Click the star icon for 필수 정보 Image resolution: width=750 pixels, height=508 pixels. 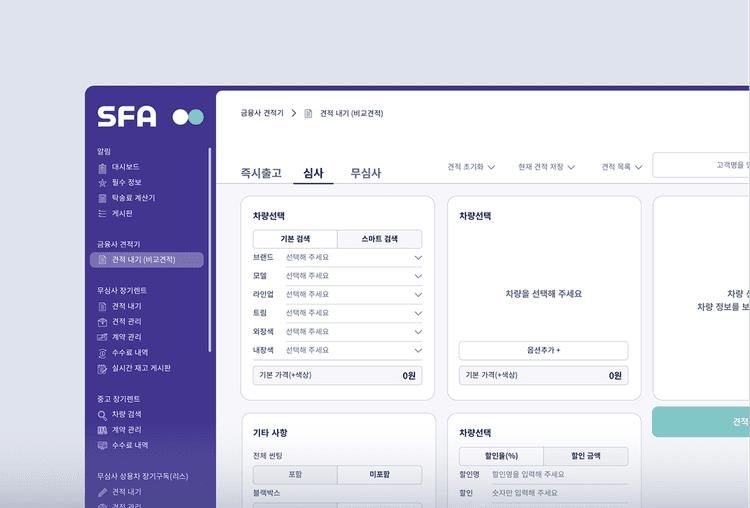[x=102, y=183]
